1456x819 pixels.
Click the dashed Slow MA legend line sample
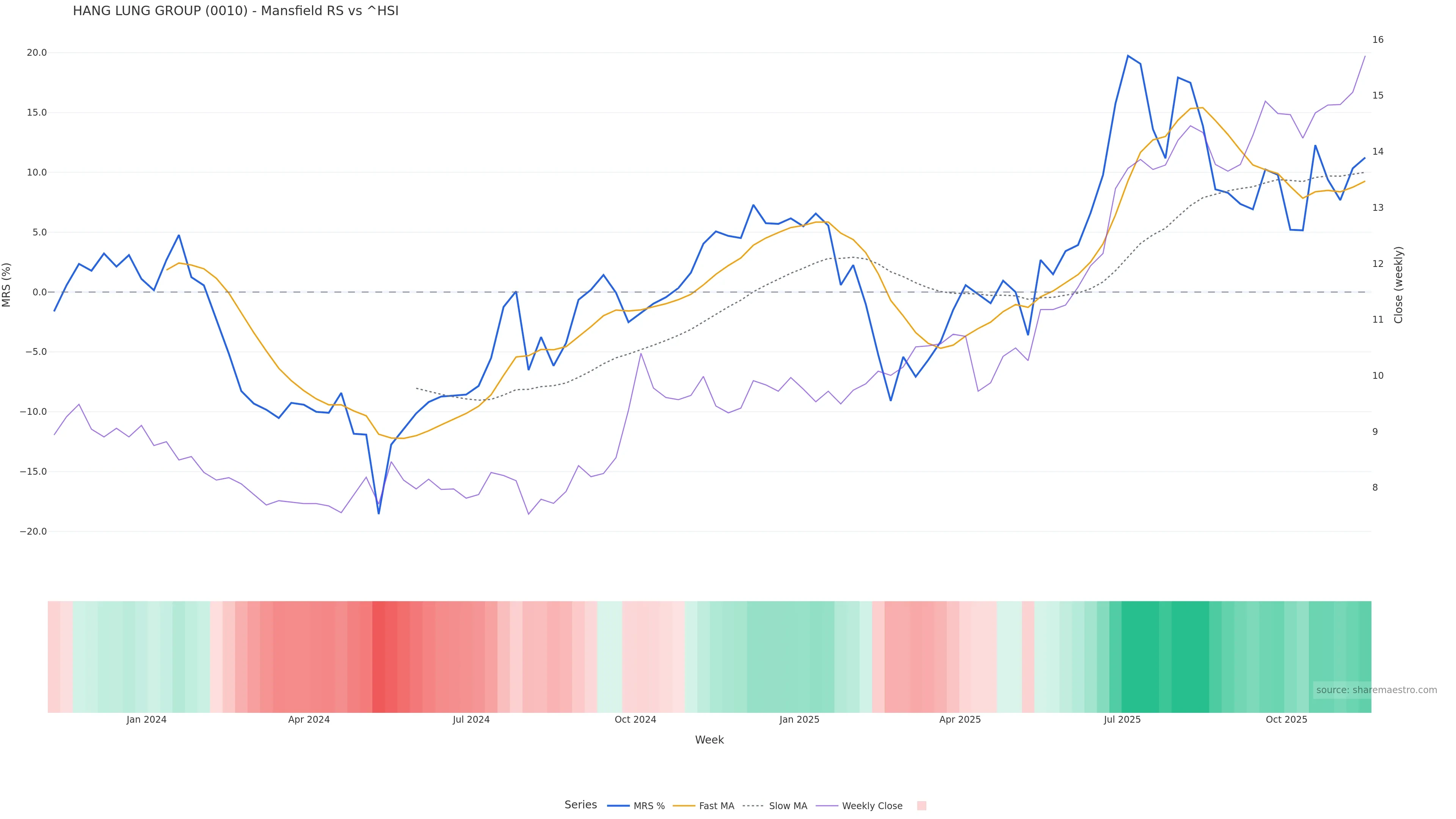[753, 806]
